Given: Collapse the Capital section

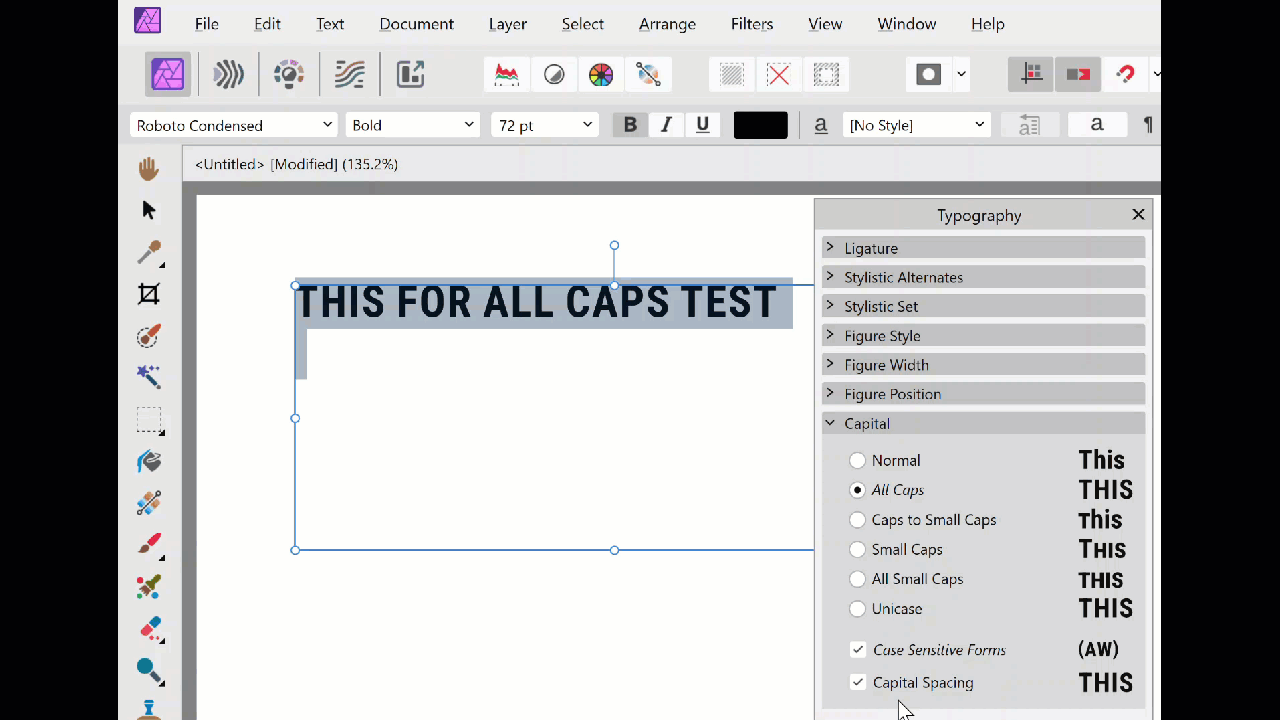Looking at the screenshot, I should (830, 423).
